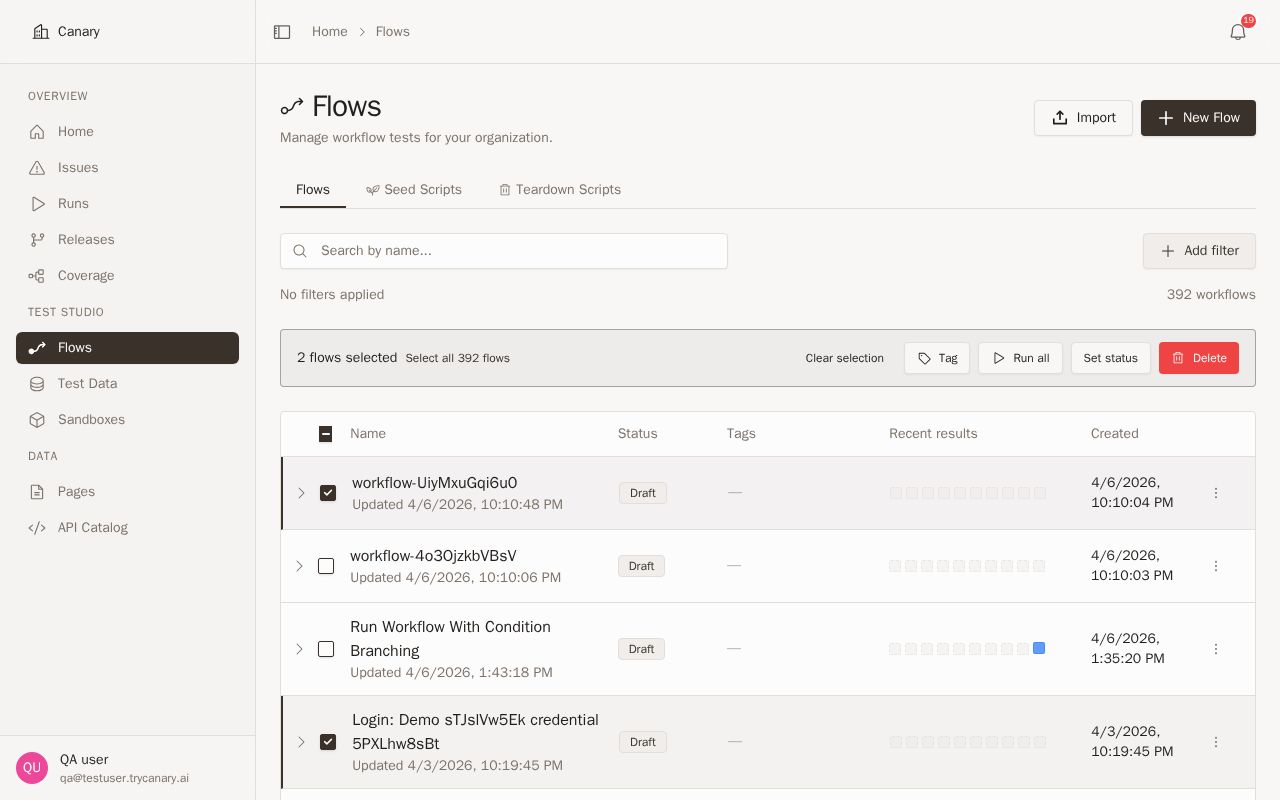
Task: Click the Status column header
Action: pos(638,434)
